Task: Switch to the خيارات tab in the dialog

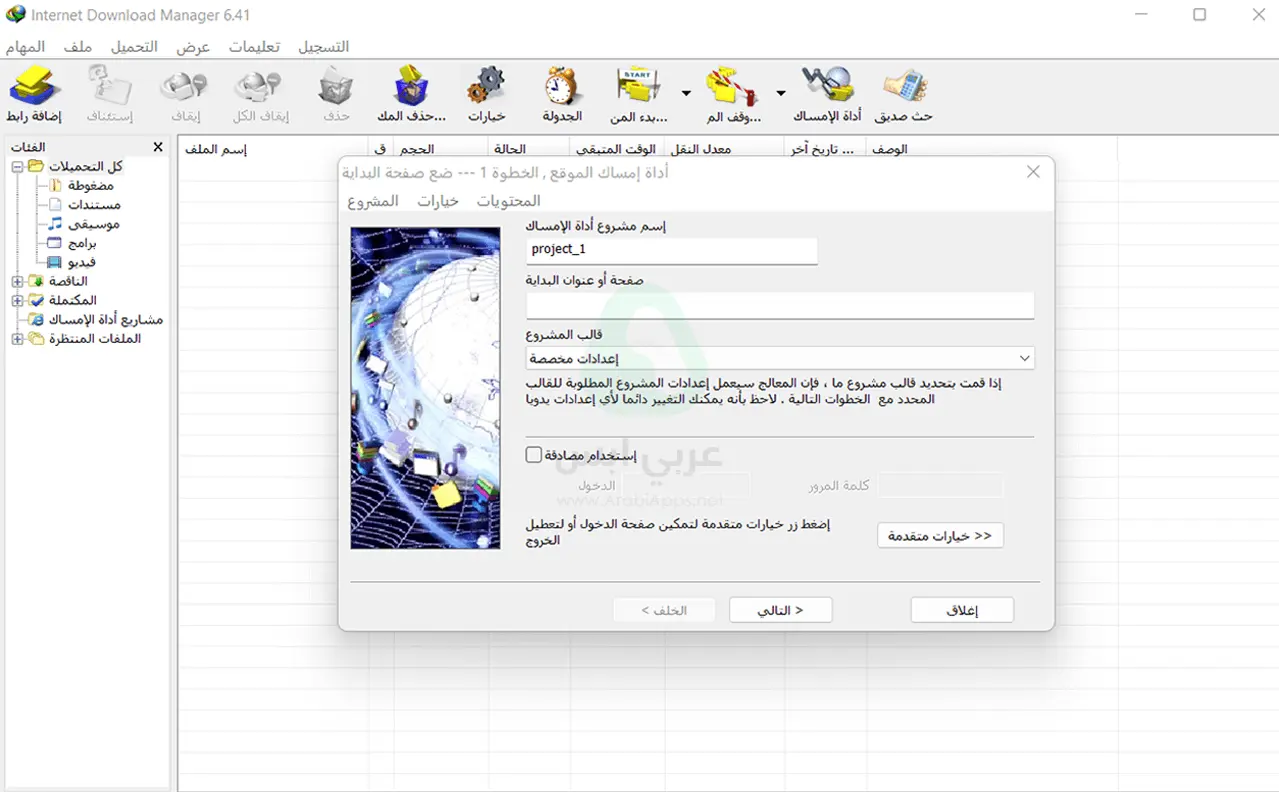Action: (x=438, y=200)
